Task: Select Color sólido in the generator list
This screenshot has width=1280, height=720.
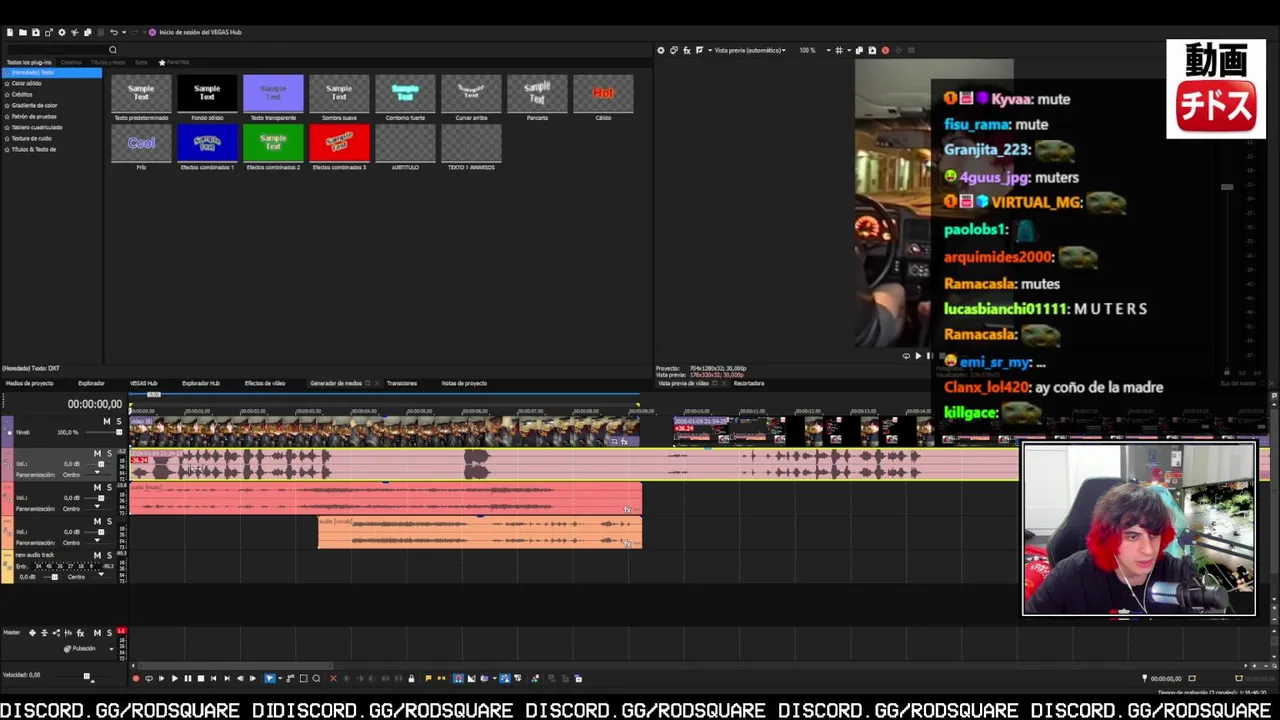Action: (27, 83)
